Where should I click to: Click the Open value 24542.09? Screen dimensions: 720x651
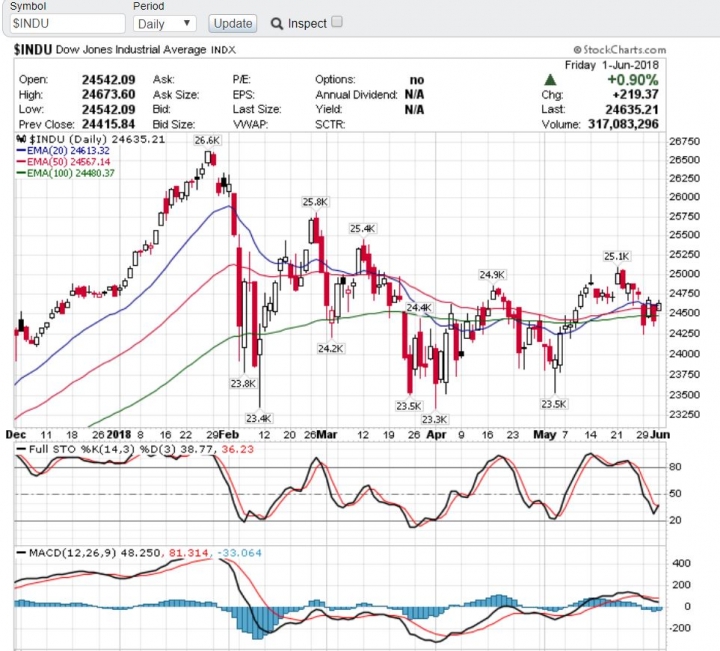click(x=108, y=80)
